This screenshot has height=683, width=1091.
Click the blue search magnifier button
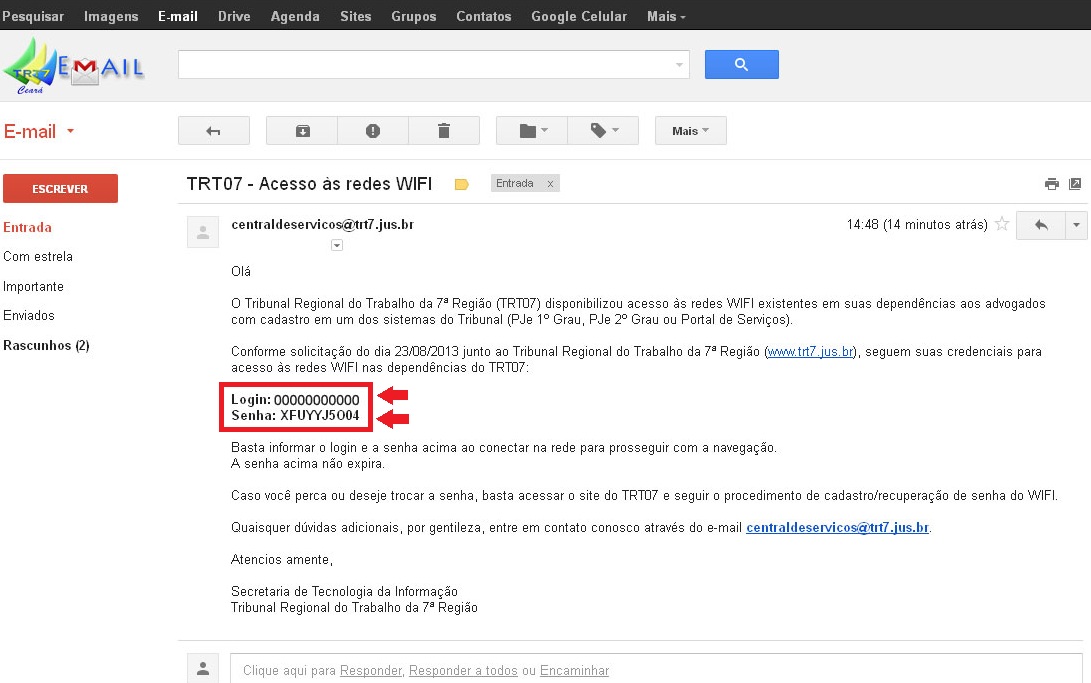[741, 65]
